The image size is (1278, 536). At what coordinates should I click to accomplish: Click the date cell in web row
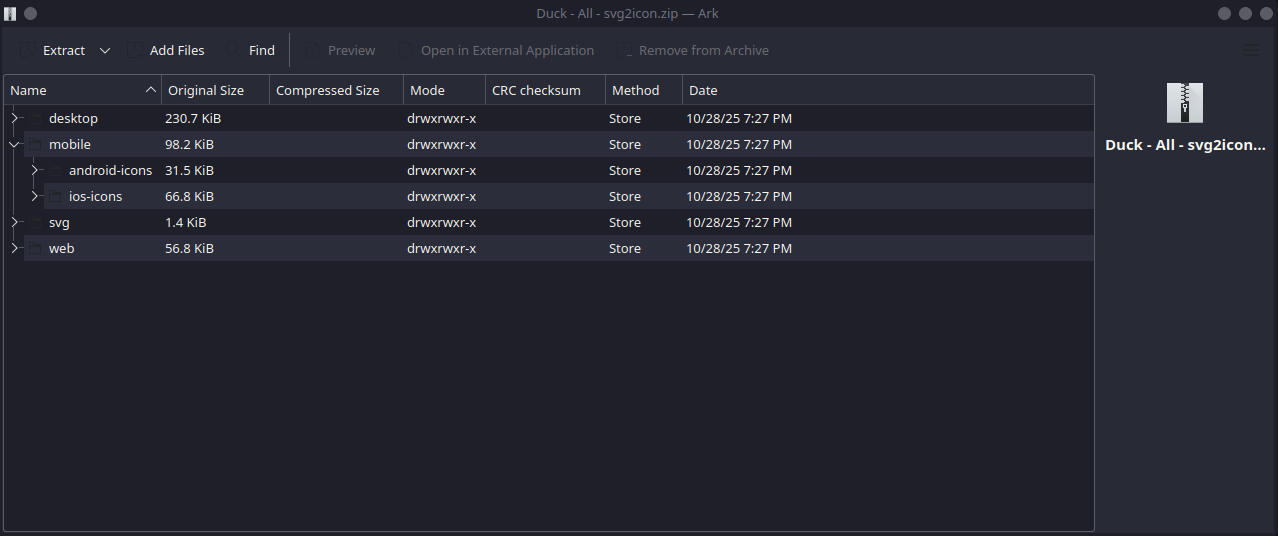coord(739,248)
